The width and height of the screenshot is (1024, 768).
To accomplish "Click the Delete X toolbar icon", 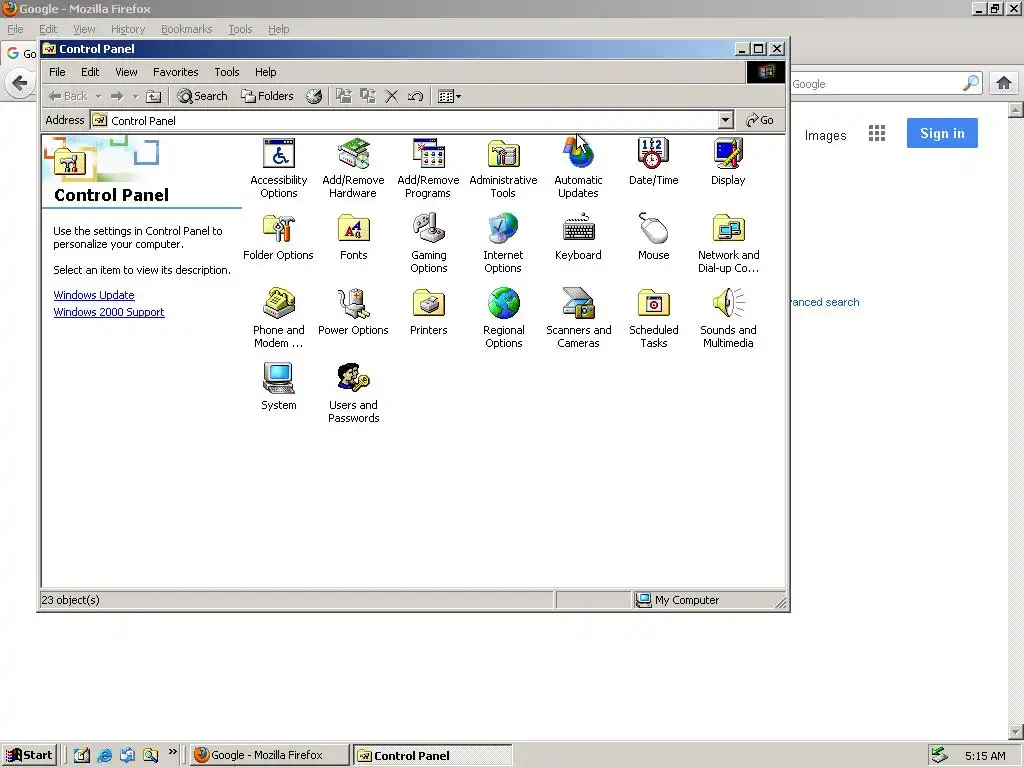I will click(392, 96).
